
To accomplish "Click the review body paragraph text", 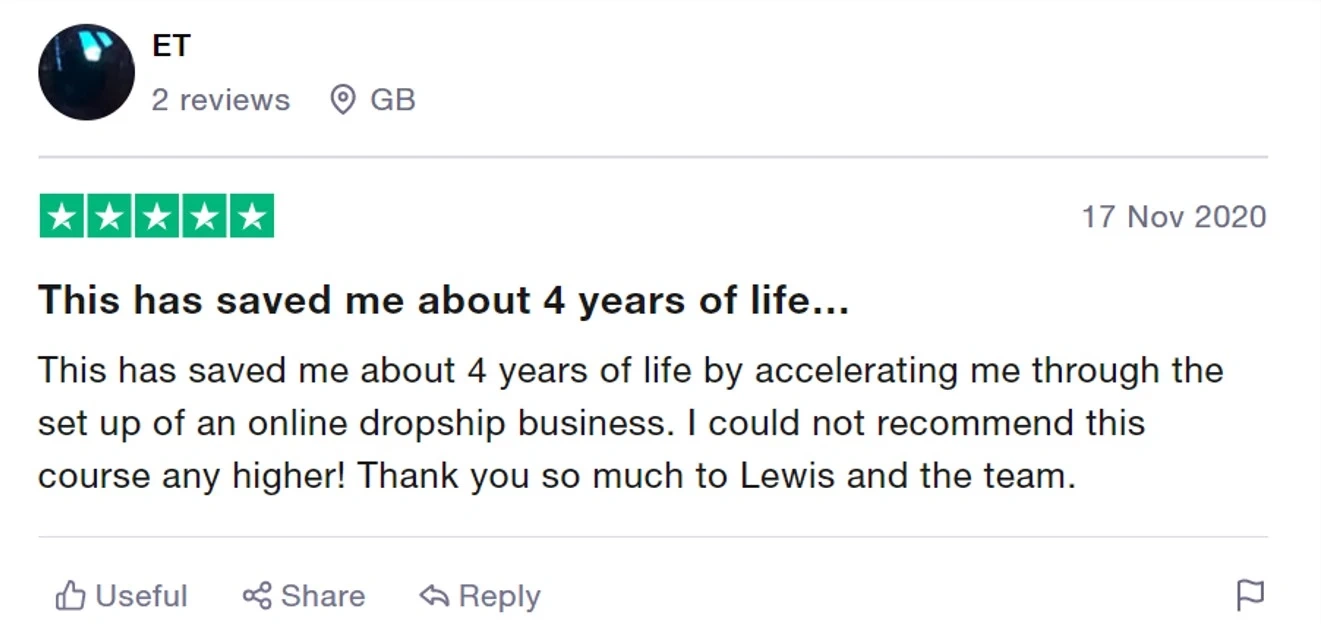I will pos(630,422).
